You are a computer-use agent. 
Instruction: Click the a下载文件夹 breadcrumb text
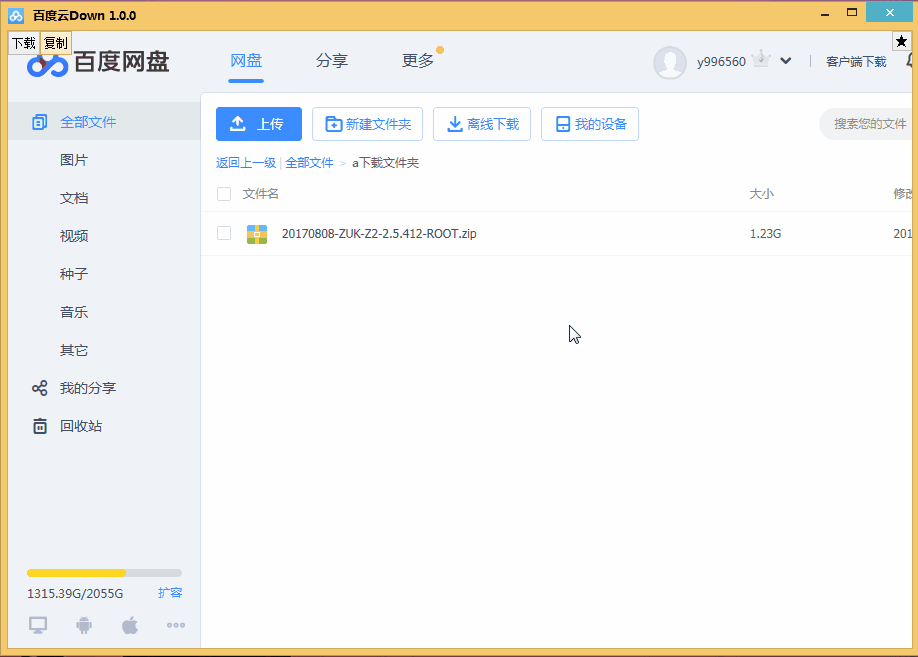[x=385, y=163]
